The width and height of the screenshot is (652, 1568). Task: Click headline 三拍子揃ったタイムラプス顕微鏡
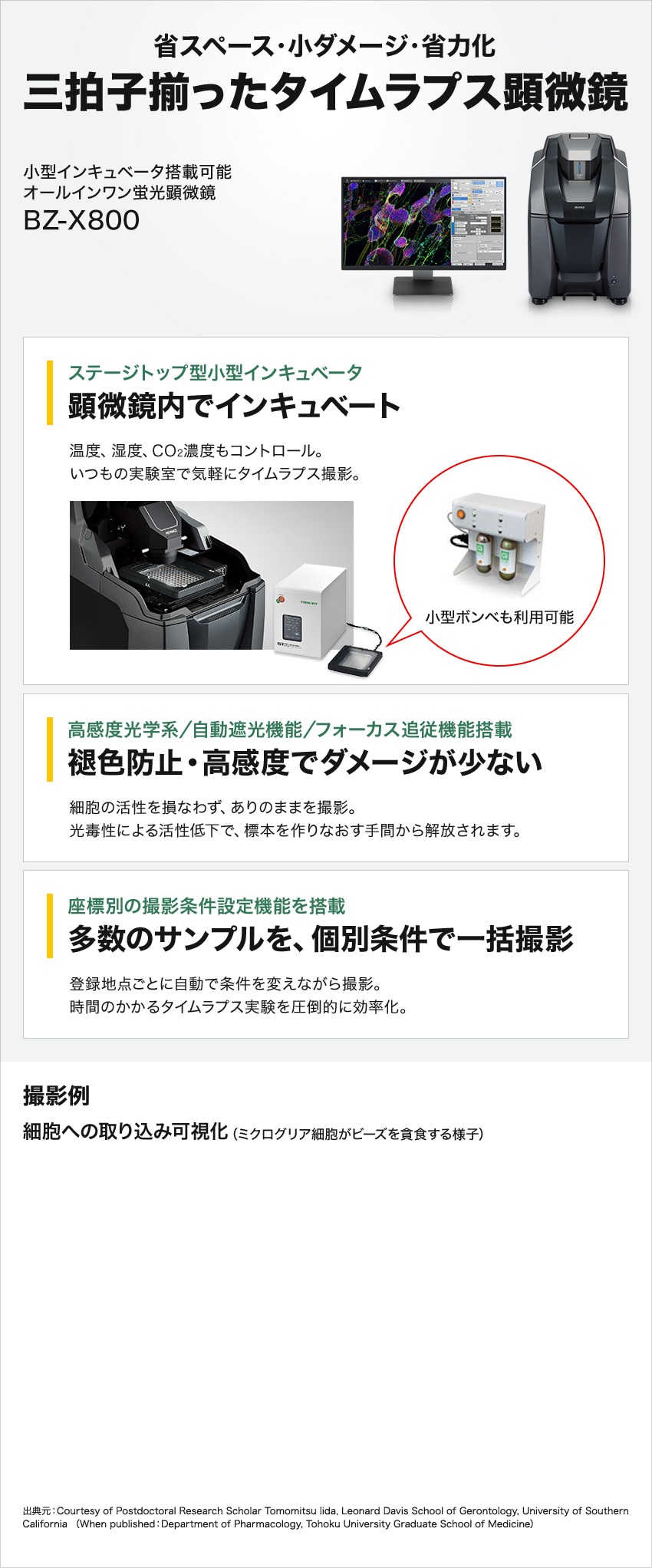point(326,92)
